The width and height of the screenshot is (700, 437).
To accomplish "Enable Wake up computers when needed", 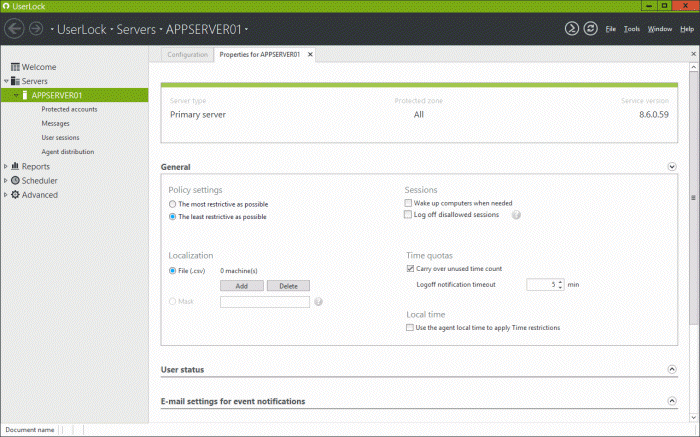I will click(408, 203).
